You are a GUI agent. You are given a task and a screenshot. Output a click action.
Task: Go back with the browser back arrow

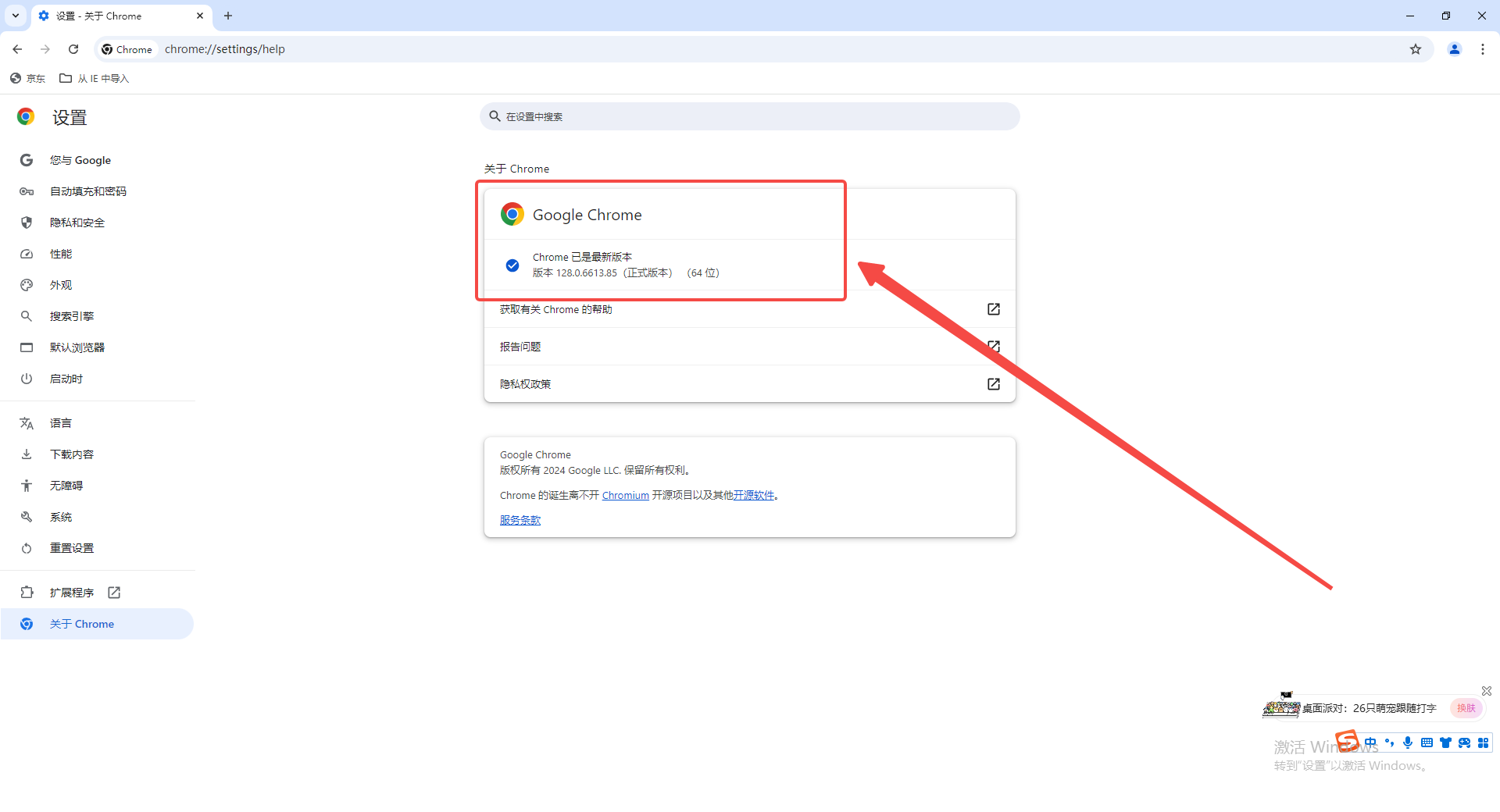17,49
